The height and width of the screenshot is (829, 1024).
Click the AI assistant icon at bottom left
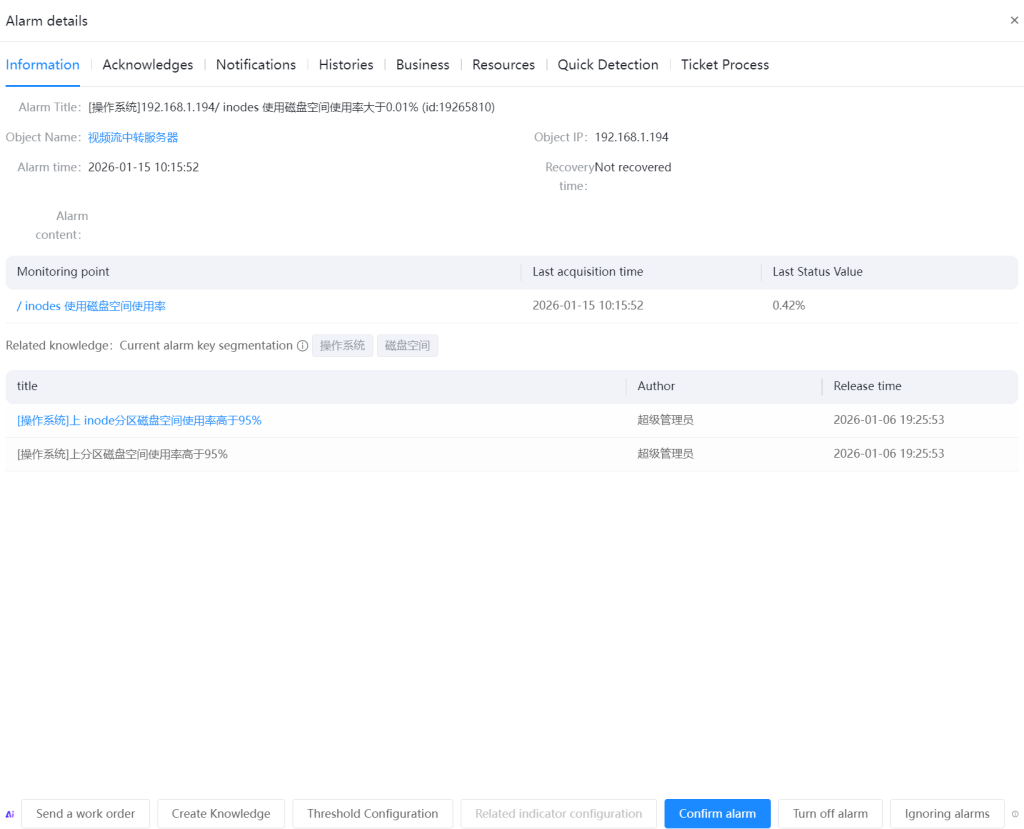(x=10, y=814)
